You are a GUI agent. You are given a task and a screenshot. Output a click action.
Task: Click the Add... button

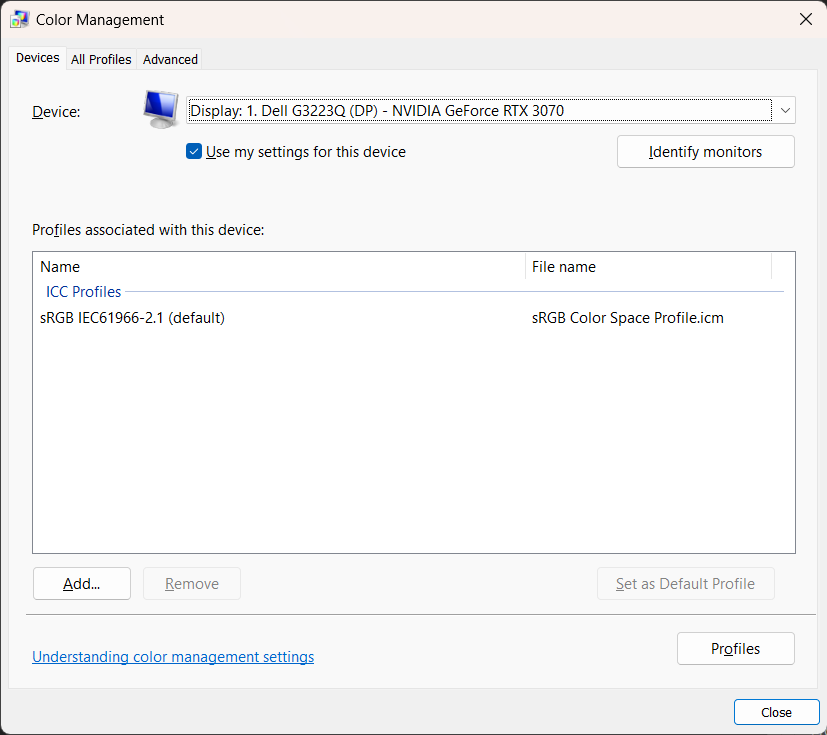(x=82, y=584)
